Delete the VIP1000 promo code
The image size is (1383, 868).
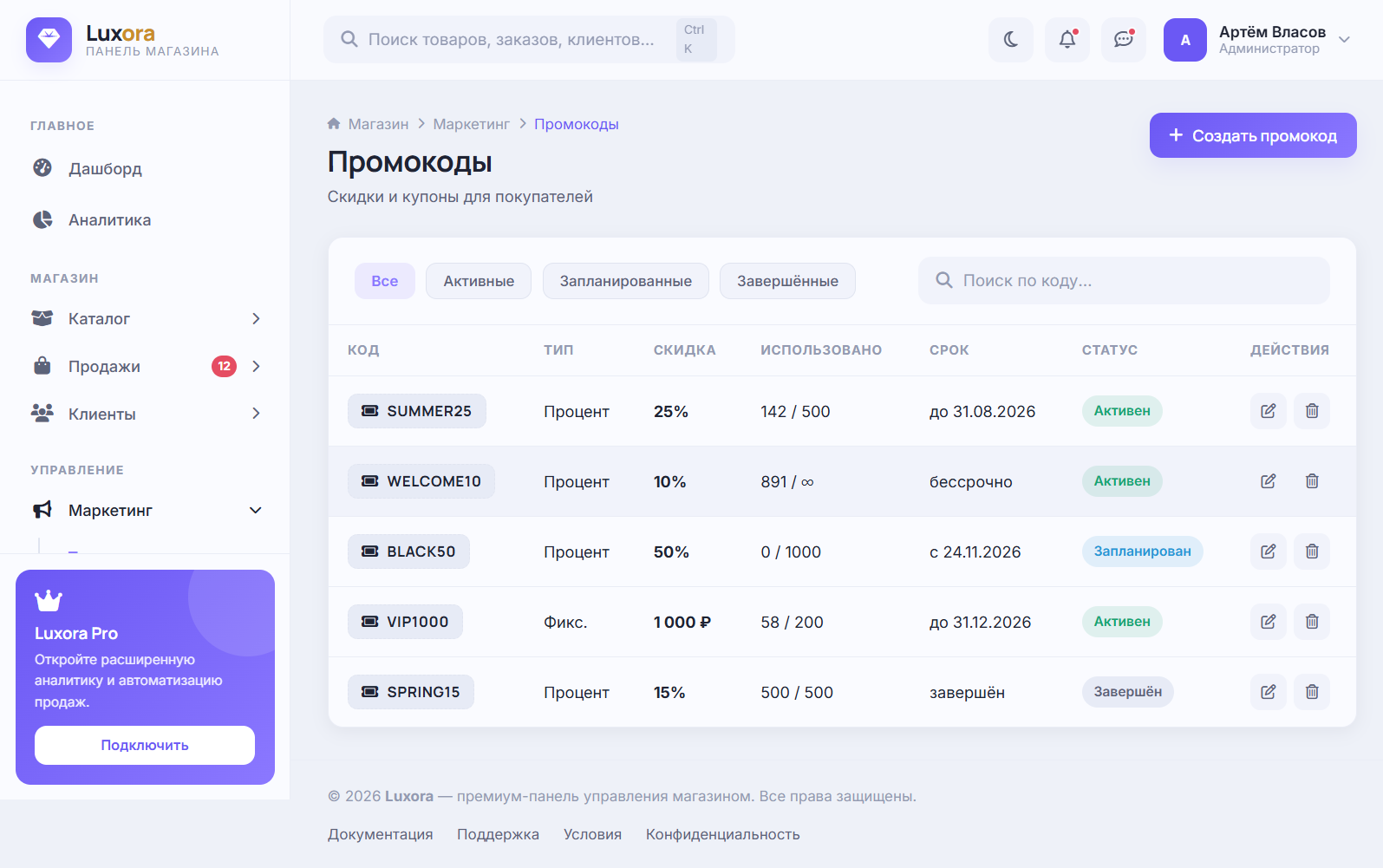pyautogui.click(x=1312, y=622)
